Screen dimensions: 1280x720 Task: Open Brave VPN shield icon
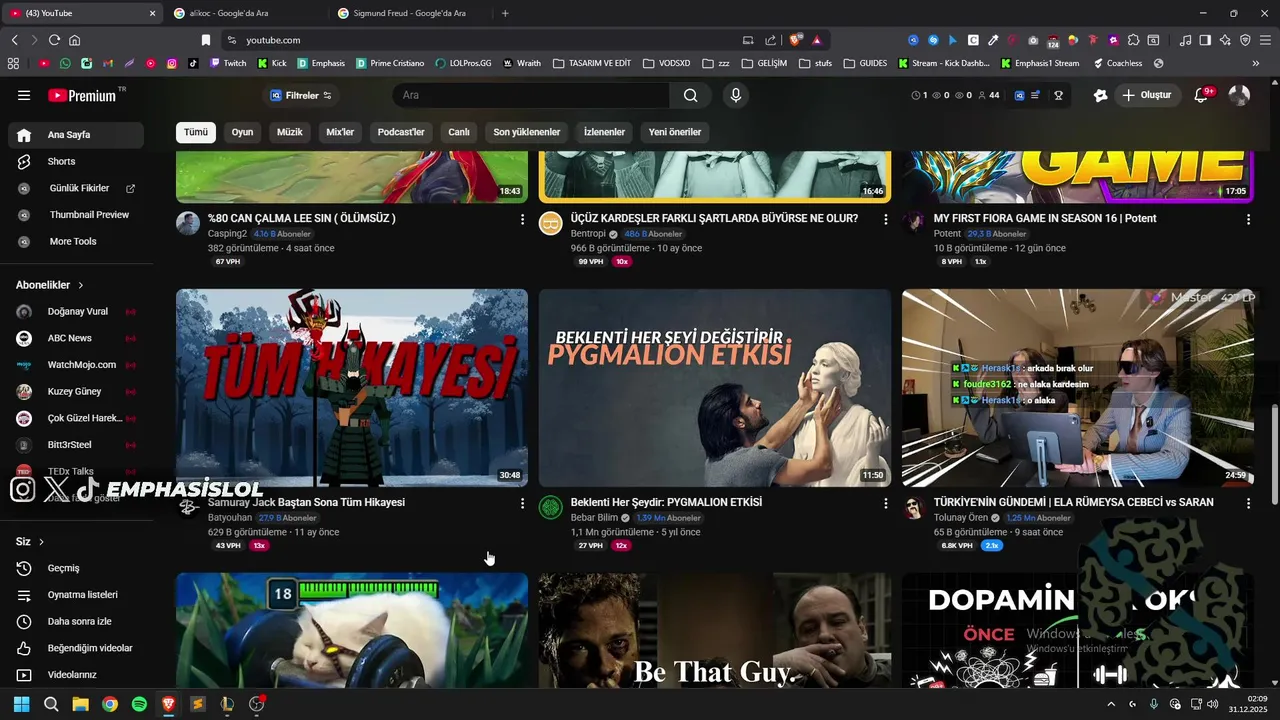coord(1245,40)
